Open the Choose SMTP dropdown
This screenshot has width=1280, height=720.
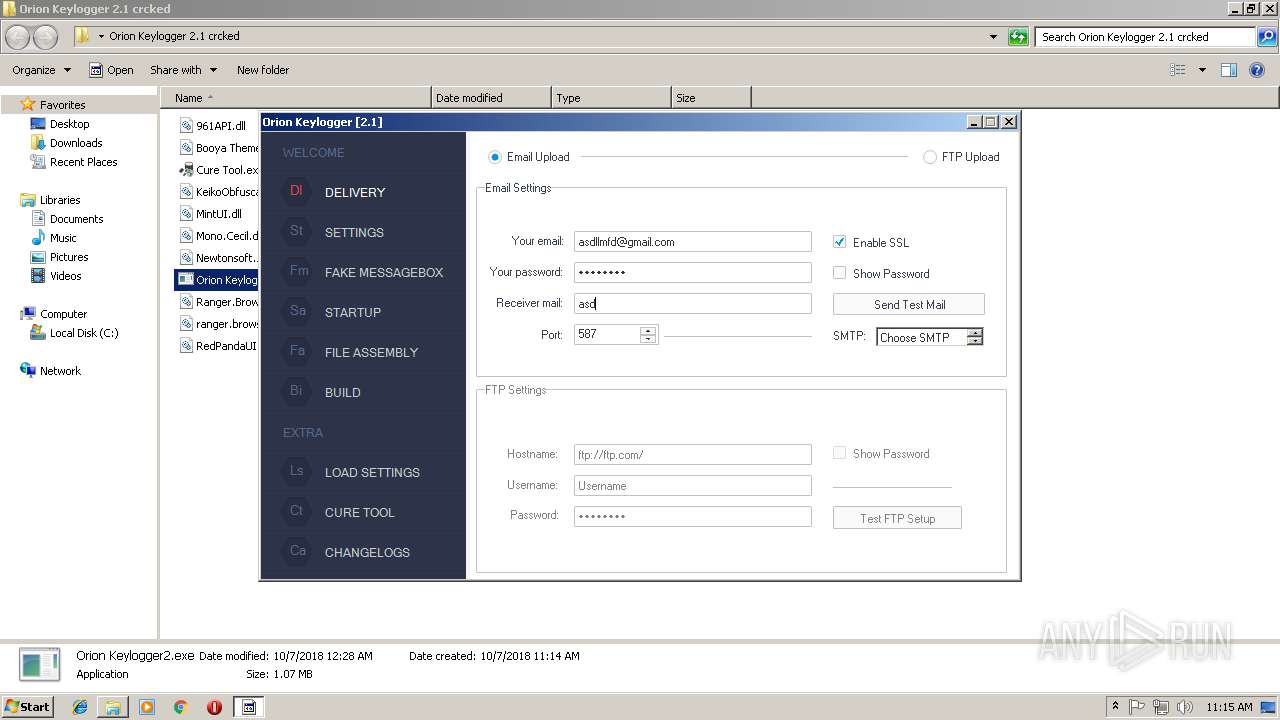[x=930, y=337]
